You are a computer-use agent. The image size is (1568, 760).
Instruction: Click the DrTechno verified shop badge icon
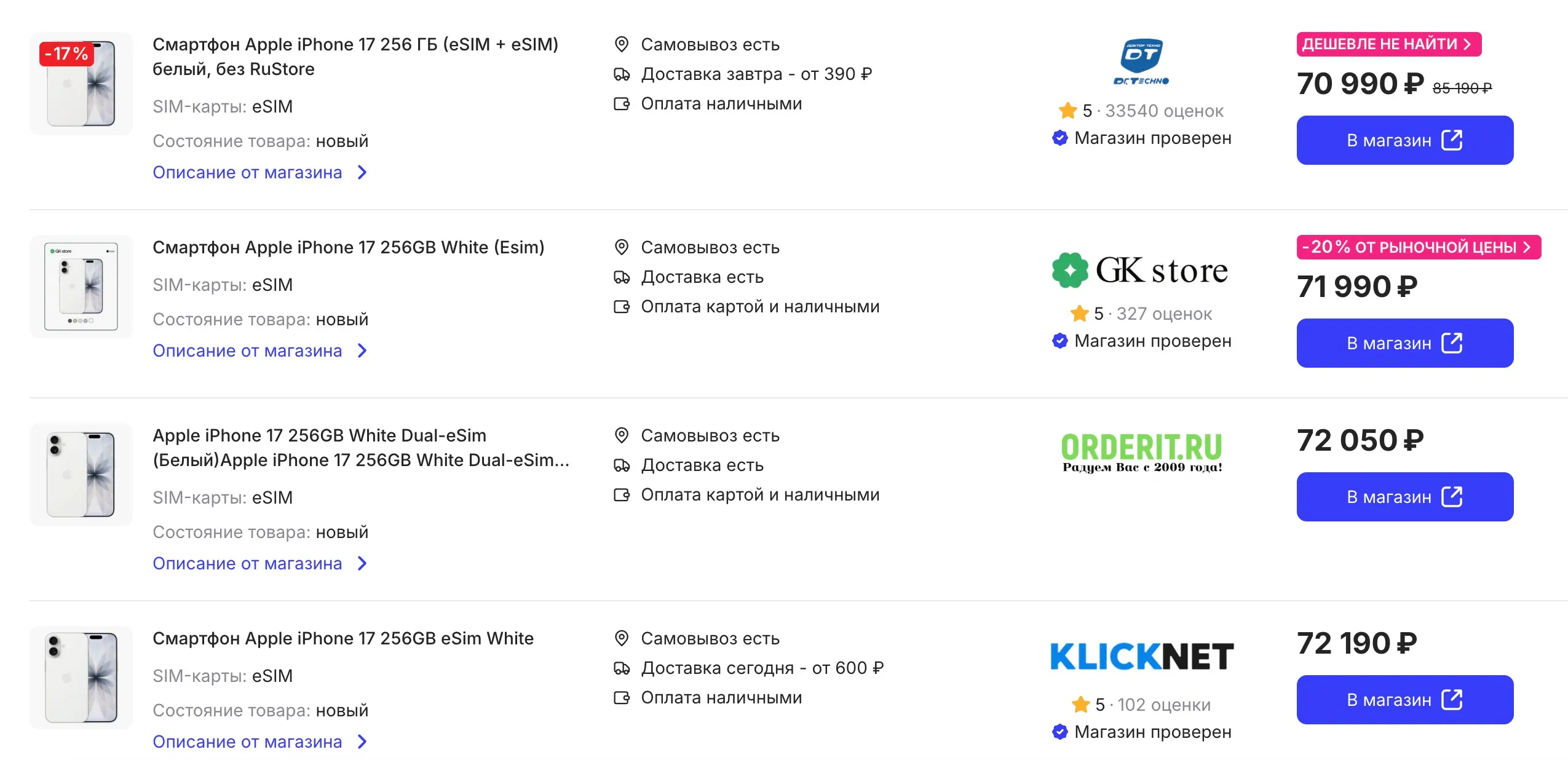tap(1059, 138)
